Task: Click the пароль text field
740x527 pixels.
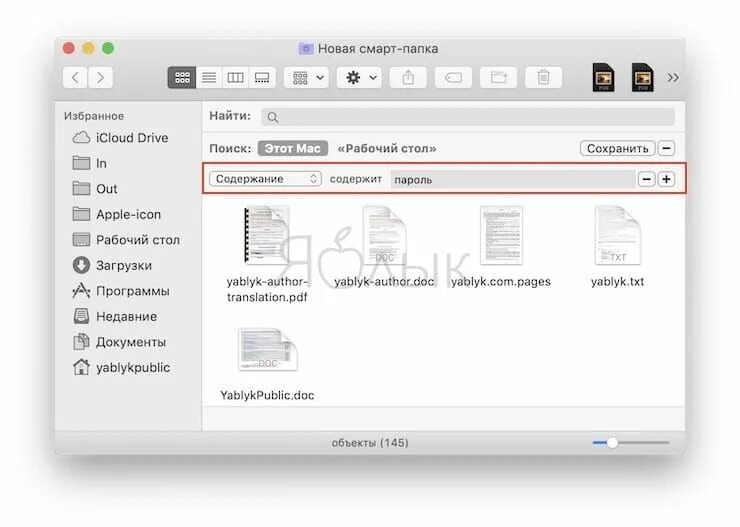Action: [x=513, y=179]
